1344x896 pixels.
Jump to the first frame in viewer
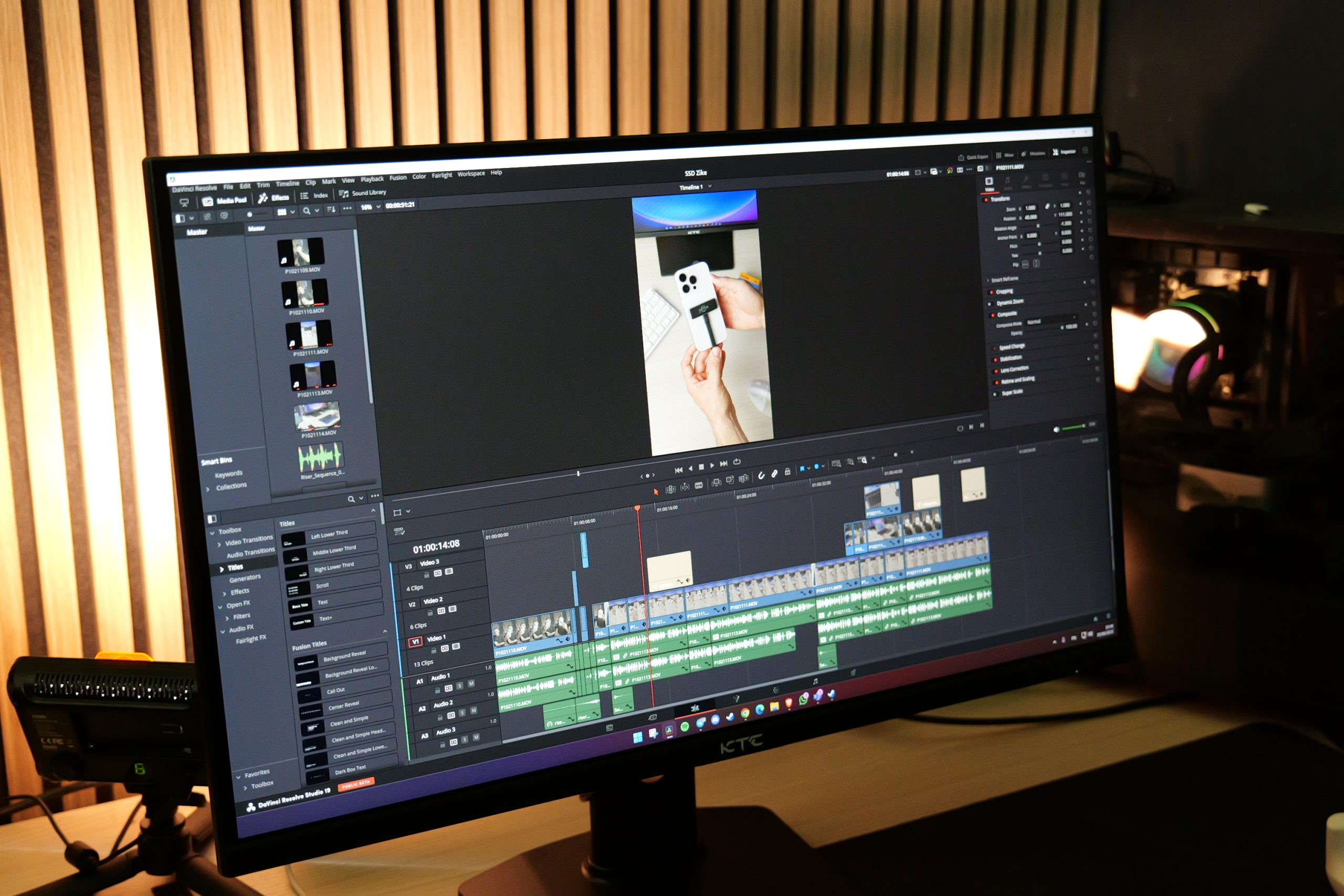(678, 470)
